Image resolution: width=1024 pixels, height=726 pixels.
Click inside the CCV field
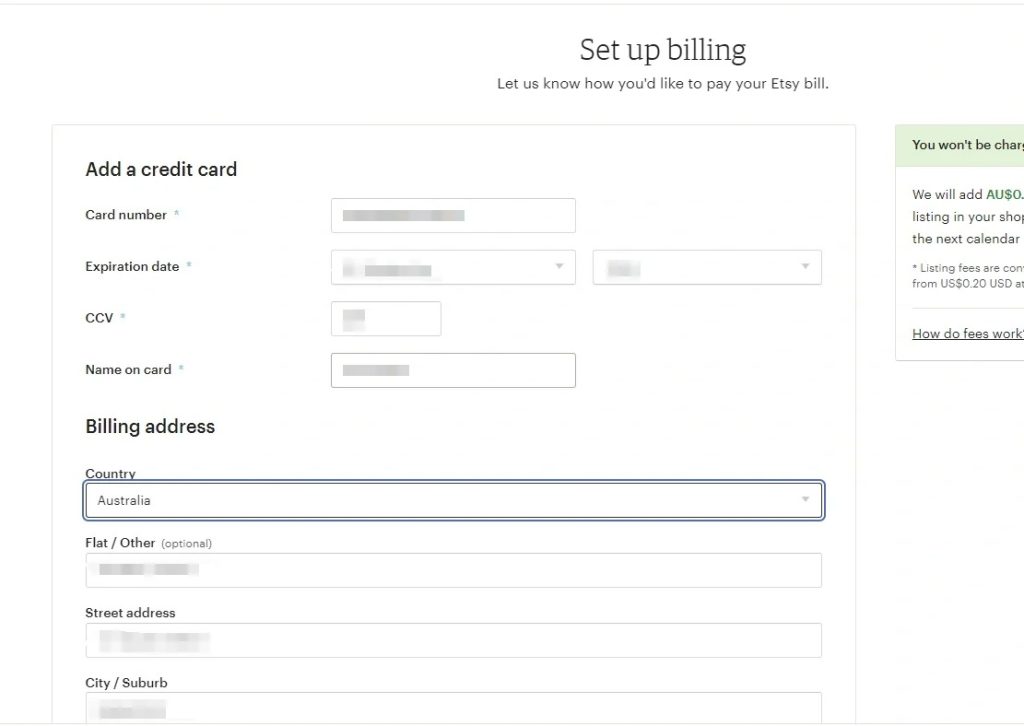(x=386, y=318)
